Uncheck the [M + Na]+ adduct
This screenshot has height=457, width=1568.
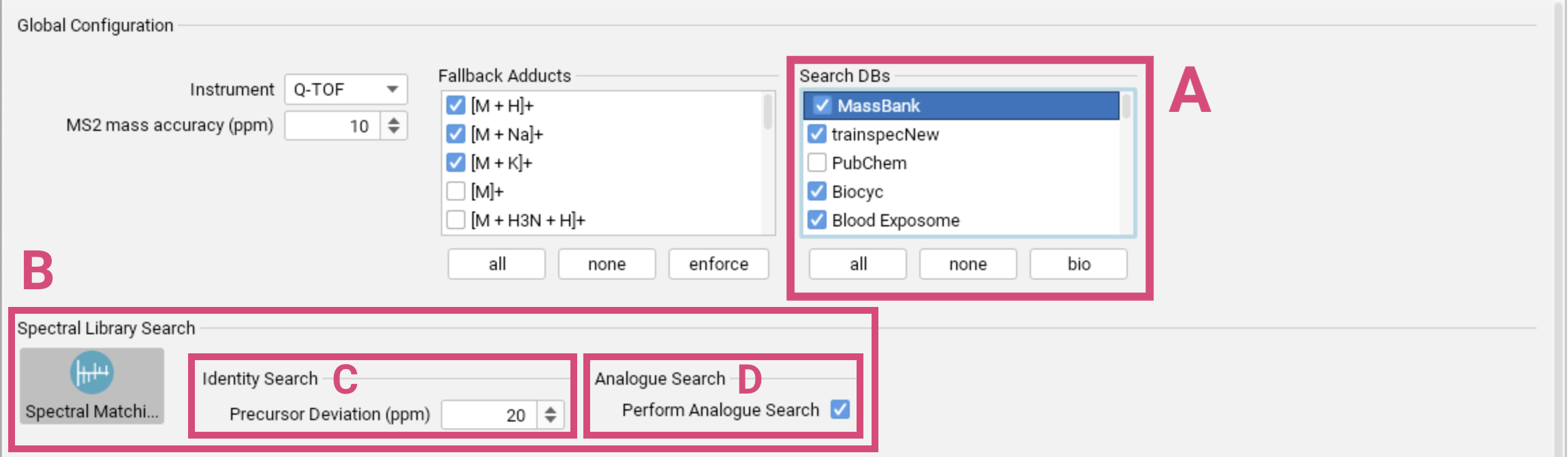456,134
